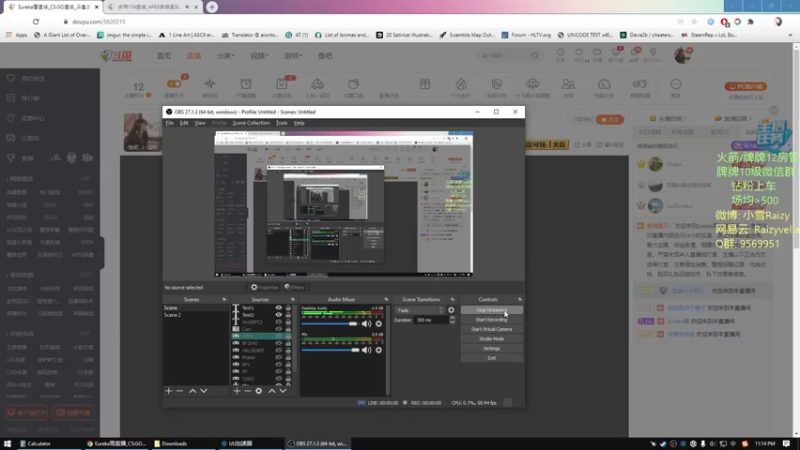Toggle lock on VALORANT source
Image resolution: width=800 pixels, height=450 pixels.
pos(288,351)
